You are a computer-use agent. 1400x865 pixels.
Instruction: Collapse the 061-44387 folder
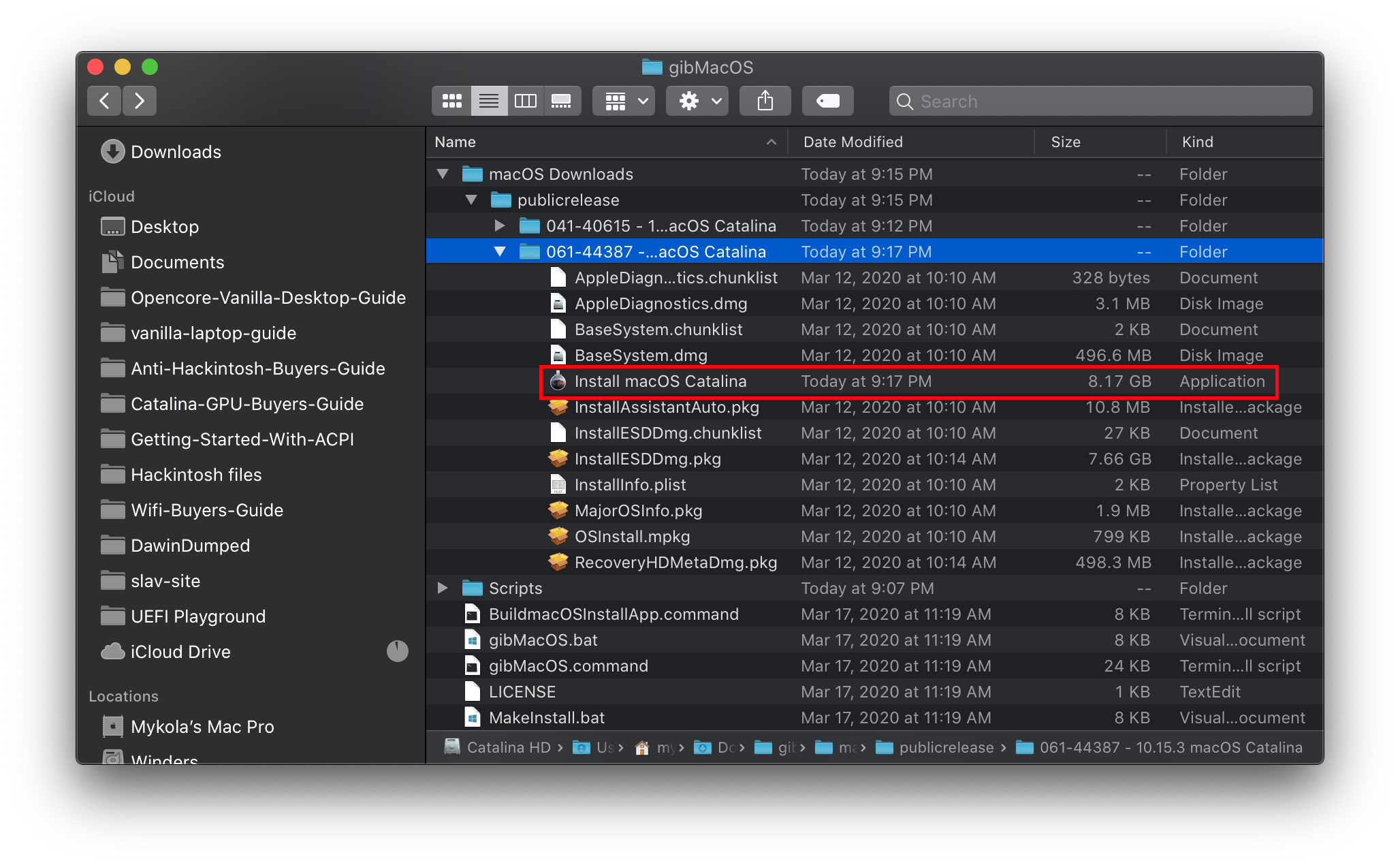[500, 251]
